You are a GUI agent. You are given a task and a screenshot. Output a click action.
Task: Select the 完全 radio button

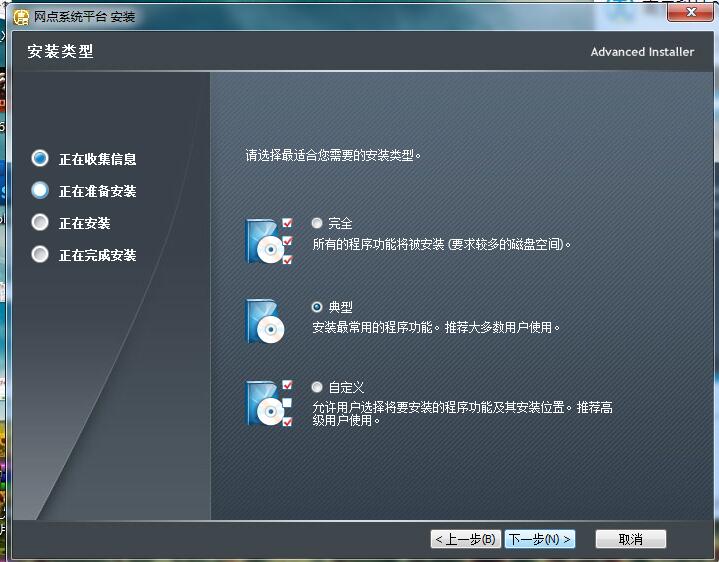(317, 223)
